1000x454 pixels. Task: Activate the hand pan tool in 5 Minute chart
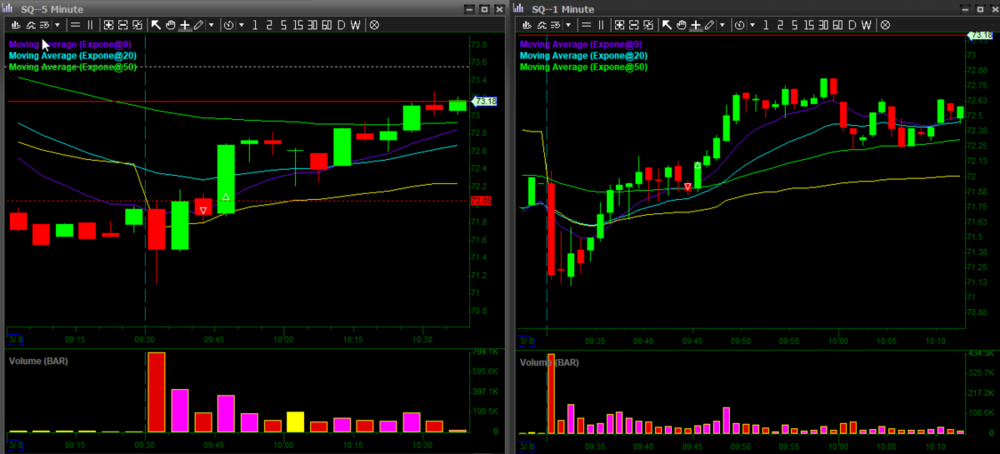click(171, 24)
